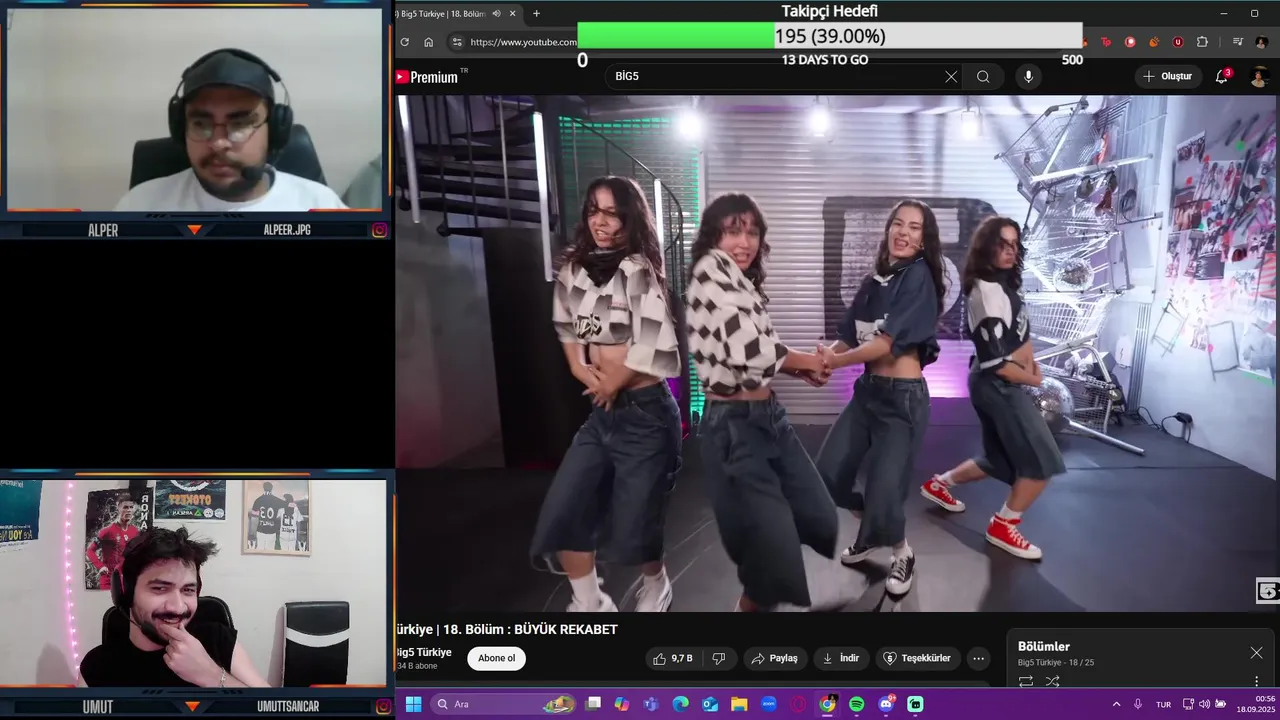Open Task View on taskbar
The width and height of the screenshot is (1280, 720).
tap(594, 704)
